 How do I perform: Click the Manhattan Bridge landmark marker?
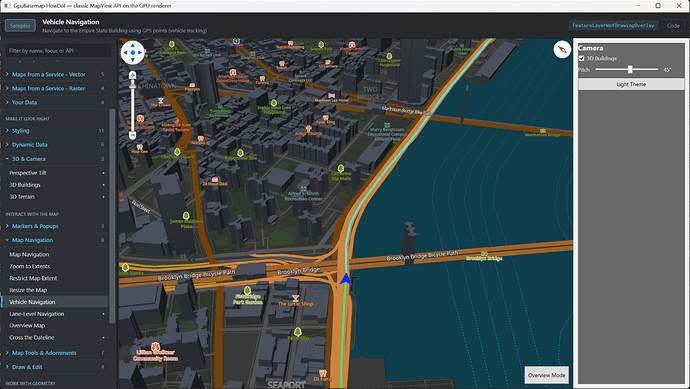543,131
